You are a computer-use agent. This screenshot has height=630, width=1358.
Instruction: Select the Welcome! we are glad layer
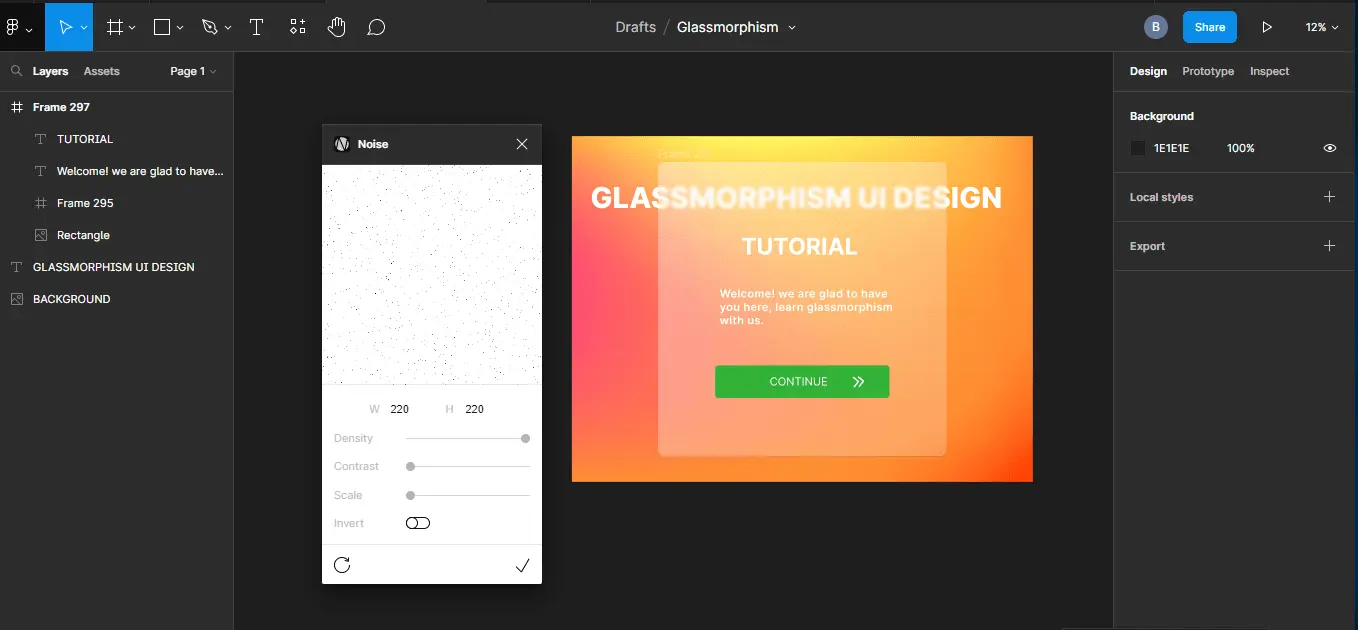[116, 171]
